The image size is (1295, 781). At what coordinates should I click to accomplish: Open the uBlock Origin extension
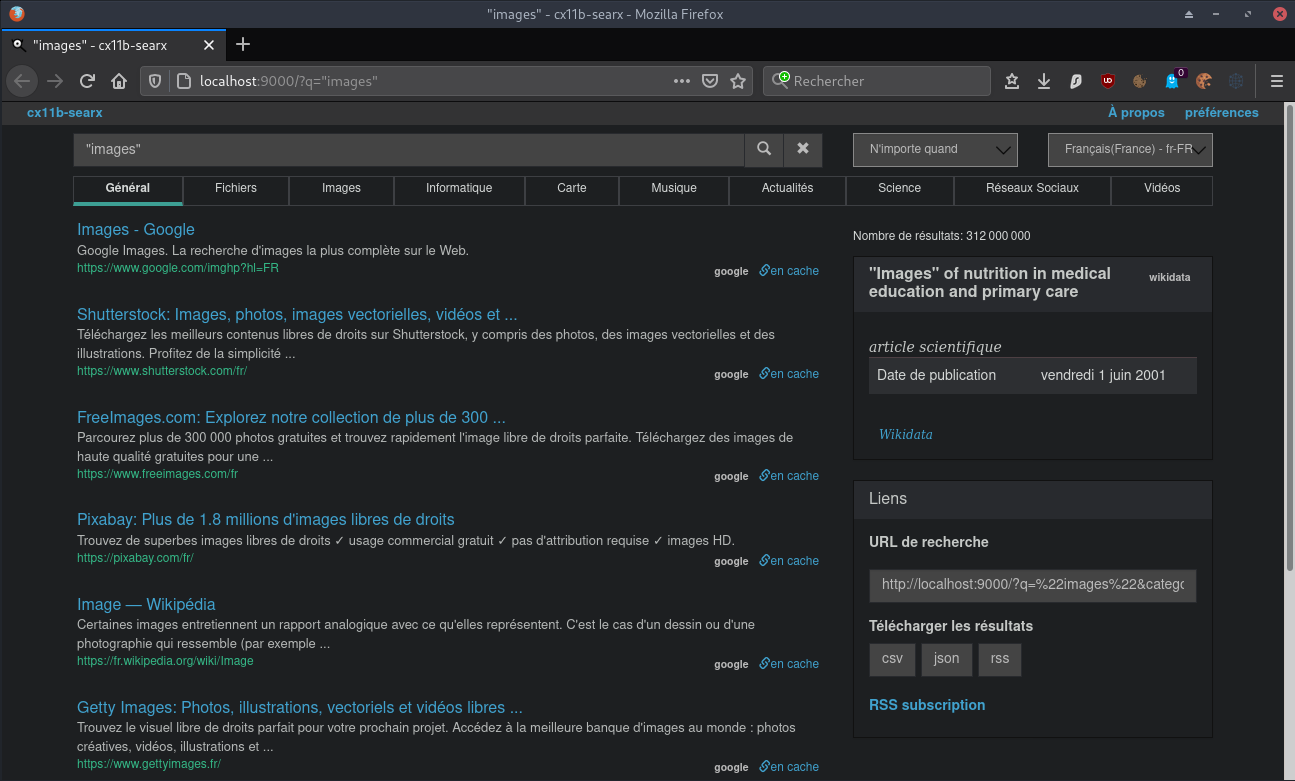(x=1108, y=81)
